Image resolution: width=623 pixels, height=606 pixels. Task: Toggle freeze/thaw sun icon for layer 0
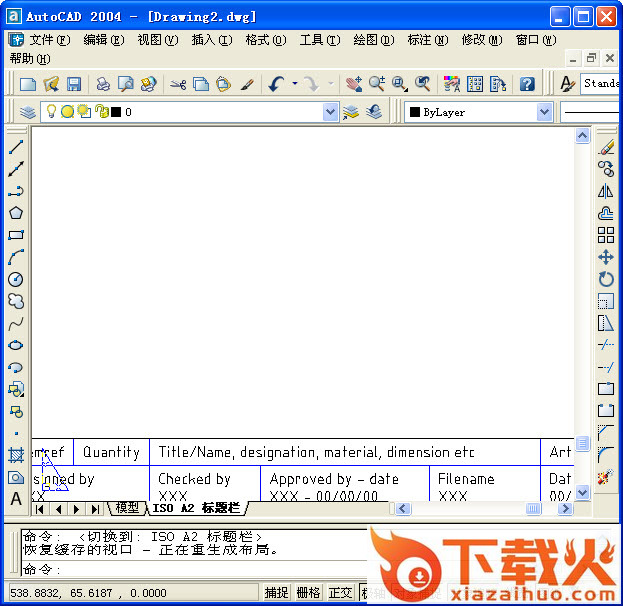point(68,112)
